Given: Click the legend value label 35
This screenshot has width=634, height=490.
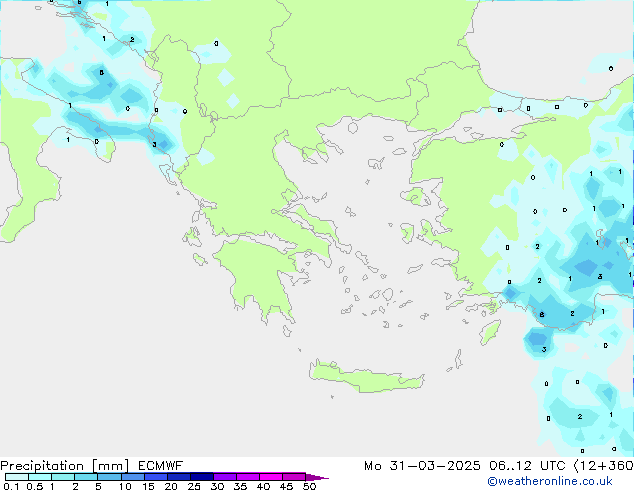Looking at the screenshot, I should pyautogui.click(x=240, y=486).
